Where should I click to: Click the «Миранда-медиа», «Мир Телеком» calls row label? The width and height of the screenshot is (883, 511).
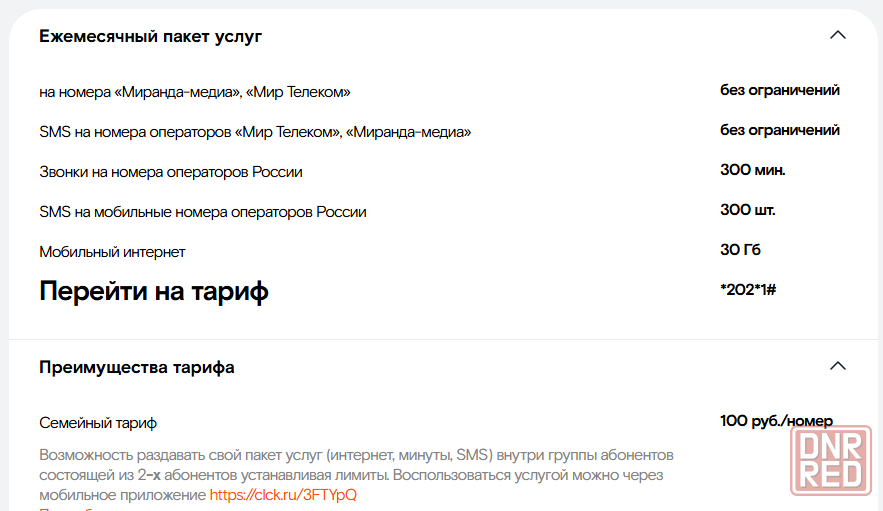(194, 92)
